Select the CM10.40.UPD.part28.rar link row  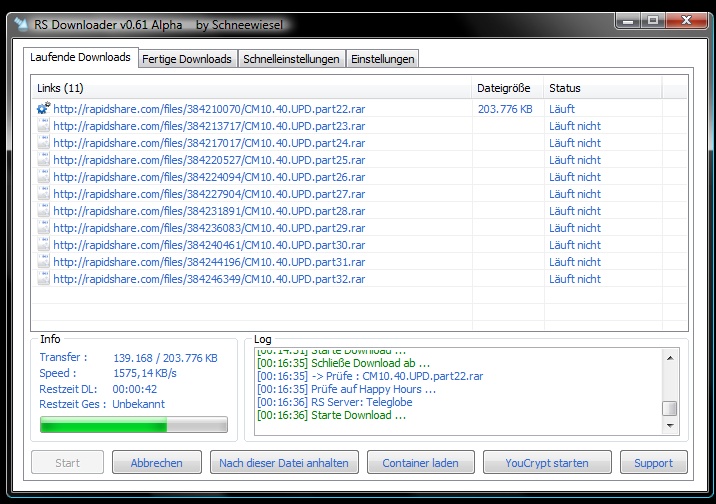(x=359, y=210)
